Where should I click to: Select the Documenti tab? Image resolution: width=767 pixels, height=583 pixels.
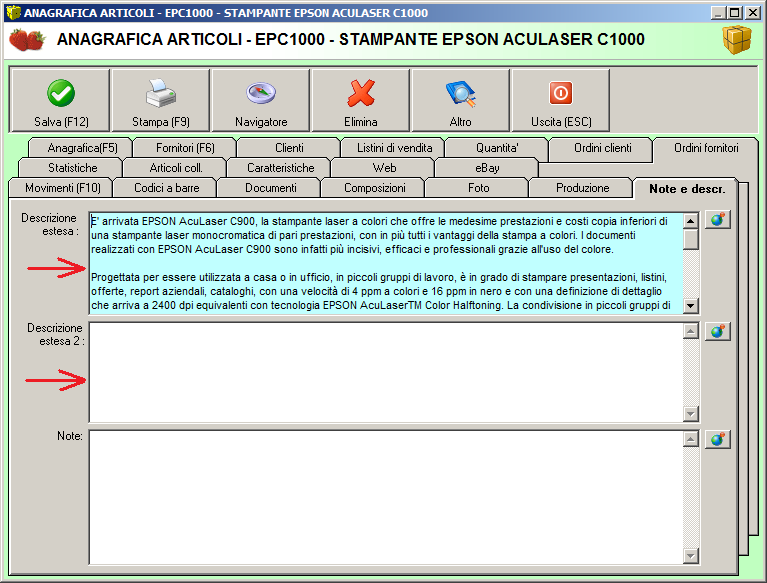point(271,188)
